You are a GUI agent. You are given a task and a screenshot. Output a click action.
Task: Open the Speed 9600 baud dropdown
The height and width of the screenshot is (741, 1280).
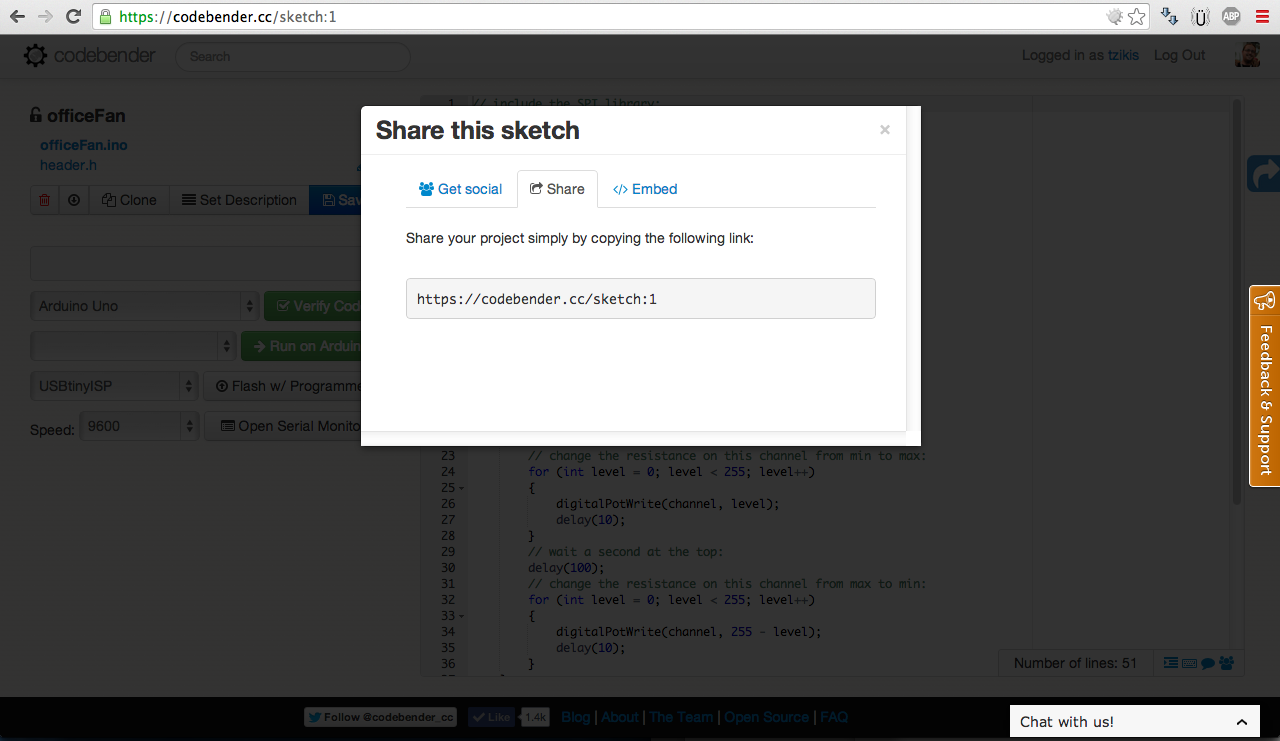click(x=139, y=426)
